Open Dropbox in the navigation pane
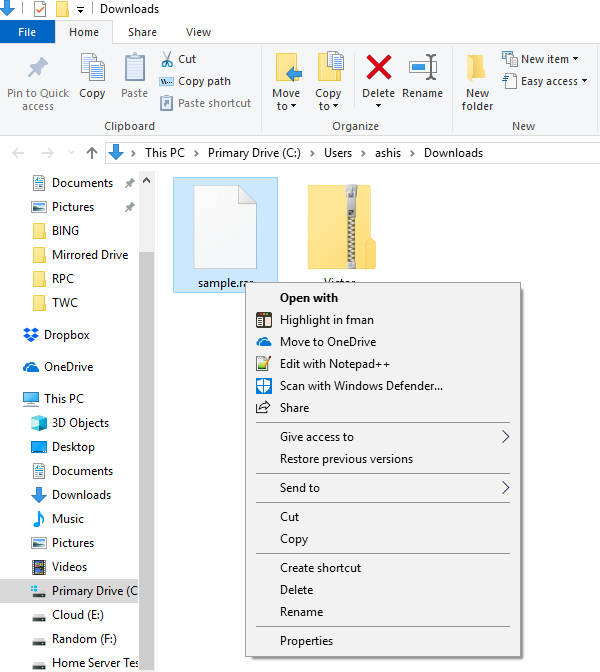 point(66,335)
